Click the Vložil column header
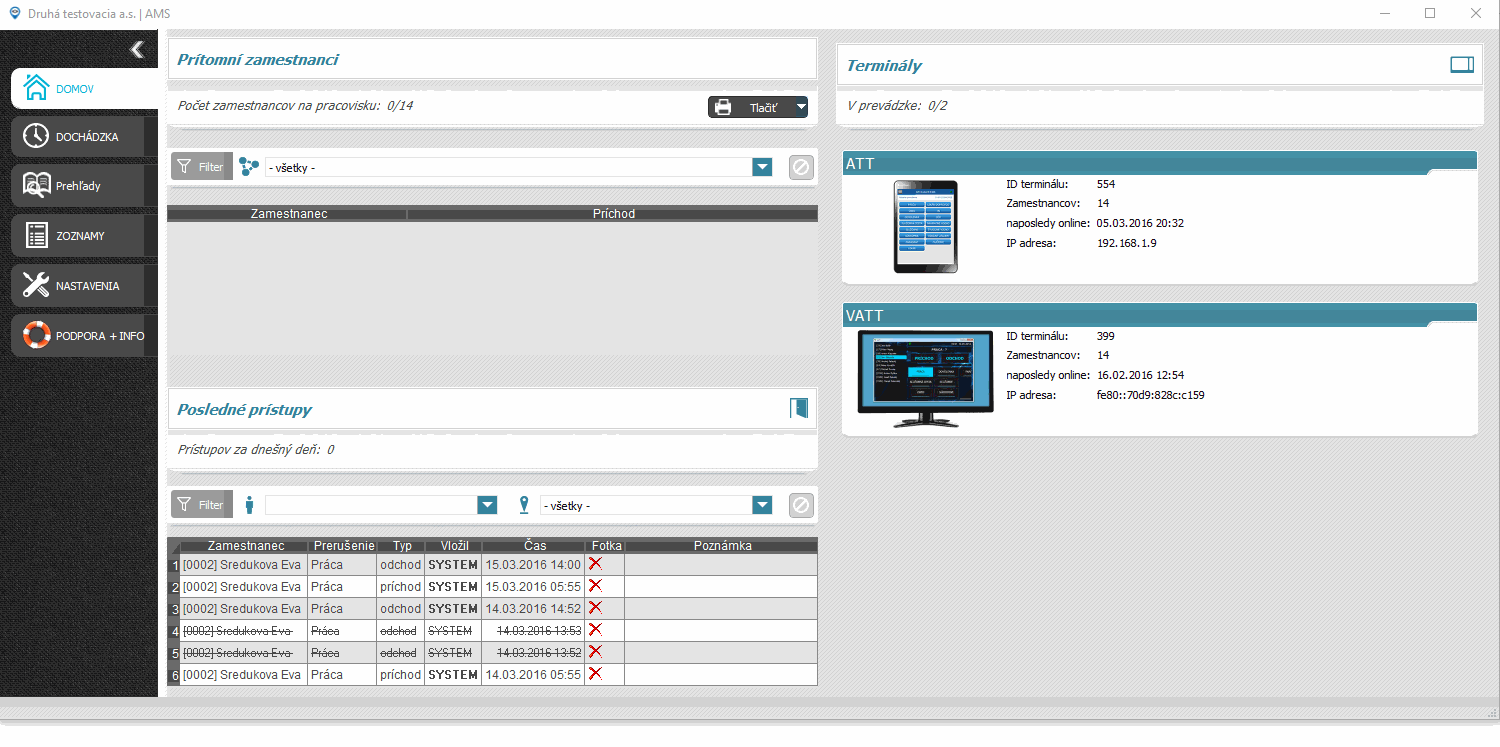This screenshot has height=747, width=1500. 454,546
